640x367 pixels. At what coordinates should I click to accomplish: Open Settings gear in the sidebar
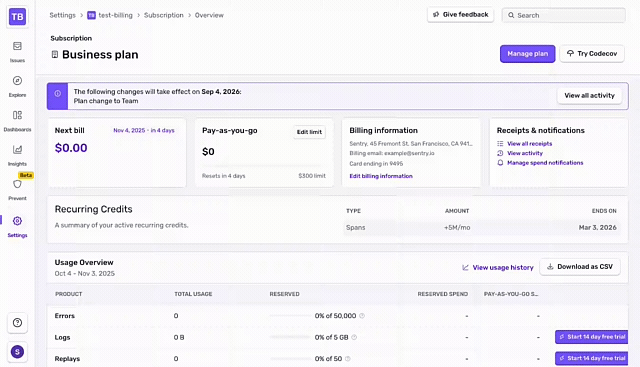tap(17, 221)
